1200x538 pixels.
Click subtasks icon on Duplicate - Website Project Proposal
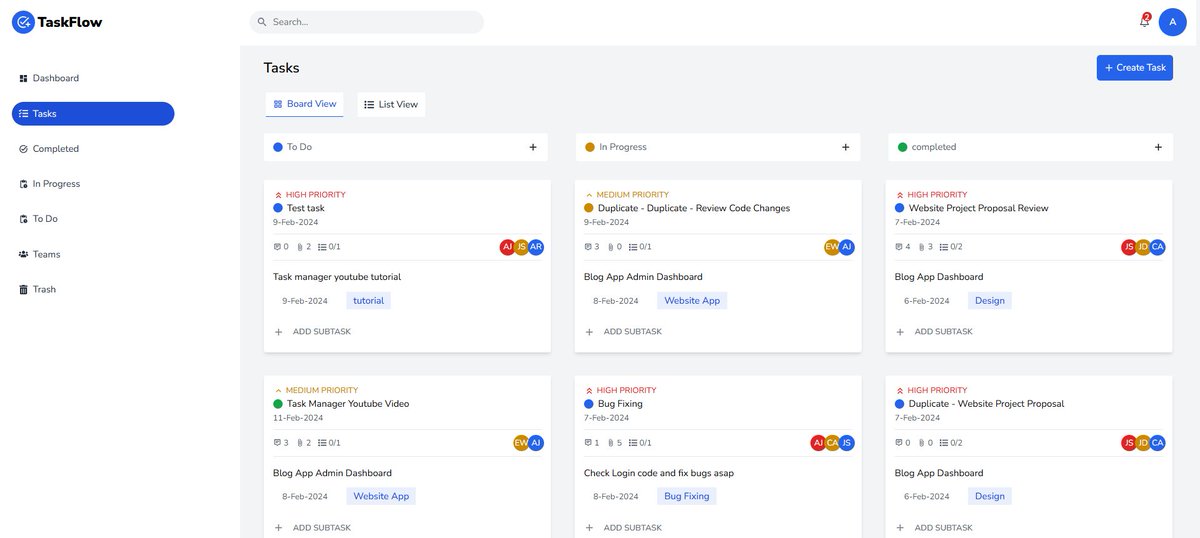(944, 442)
